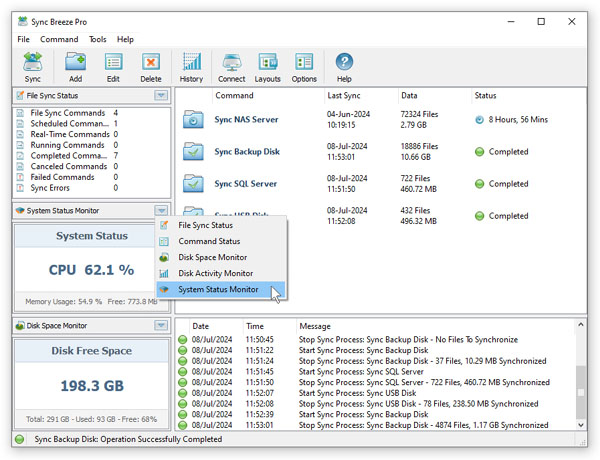Click the Command column header
The width and height of the screenshot is (600, 460).
pyautogui.click(x=268, y=96)
